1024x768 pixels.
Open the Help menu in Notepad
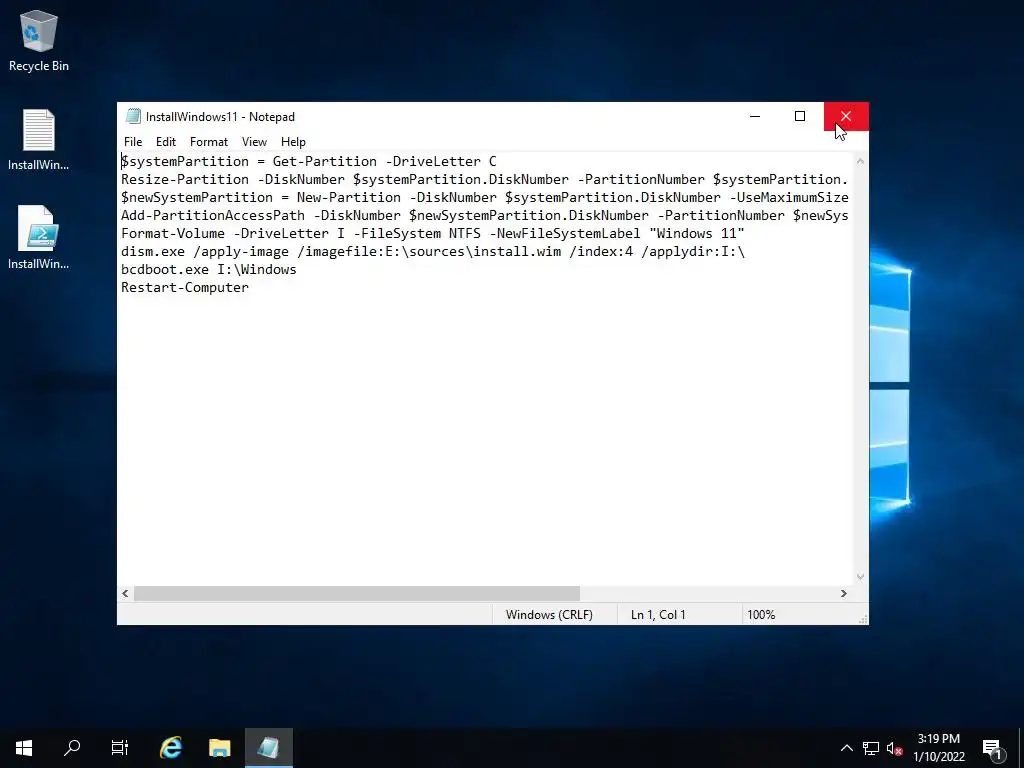tap(293, 142)
